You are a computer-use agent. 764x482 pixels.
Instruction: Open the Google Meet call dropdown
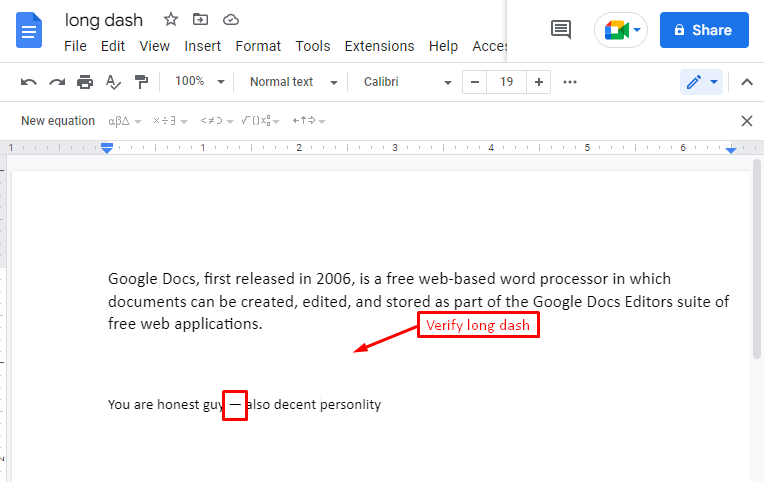(621, 30)
